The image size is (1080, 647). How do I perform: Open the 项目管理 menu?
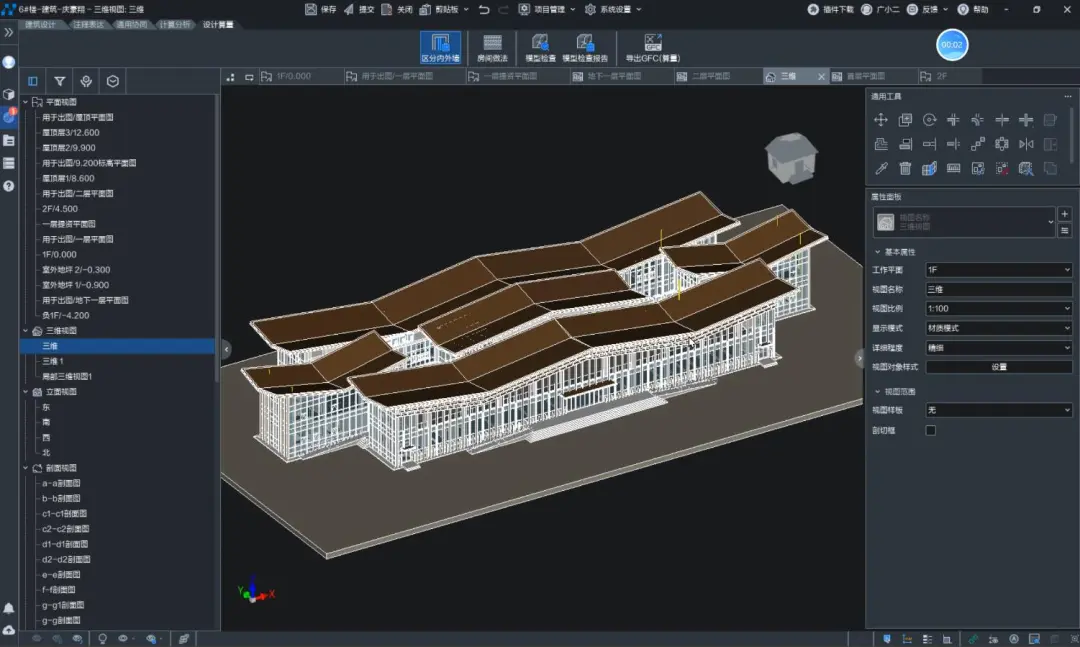click(547, 10)
